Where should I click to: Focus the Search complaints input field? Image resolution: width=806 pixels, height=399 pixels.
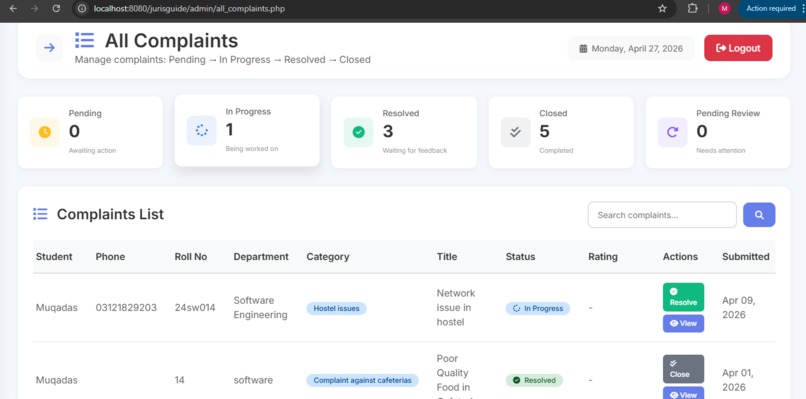[x=662, y=215]
